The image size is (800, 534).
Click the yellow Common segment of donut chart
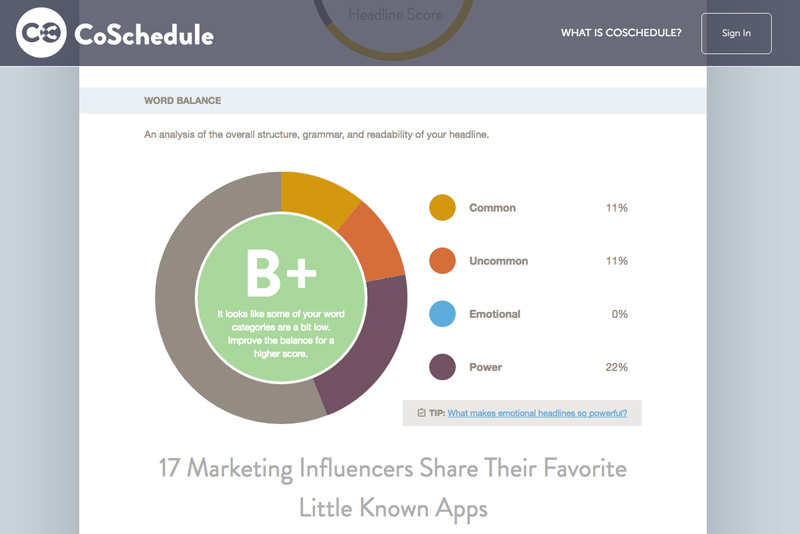(315, 198)
